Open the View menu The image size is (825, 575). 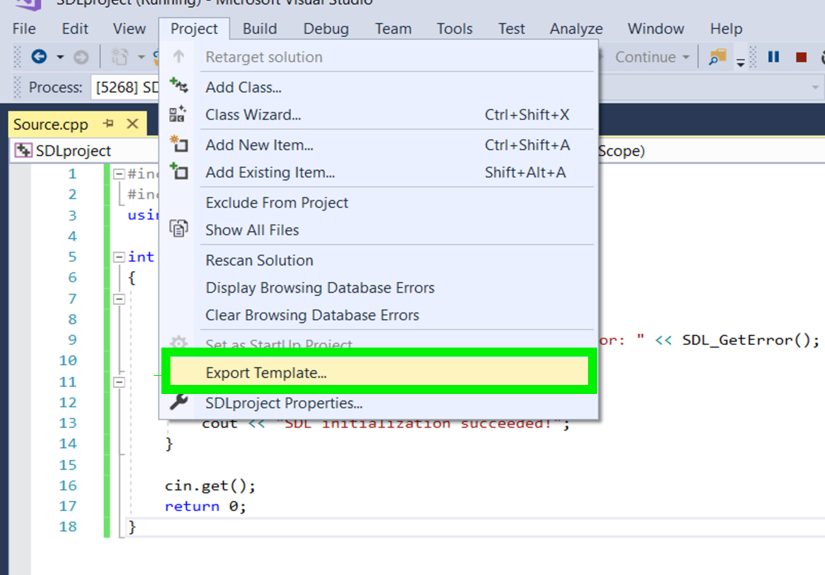129,28
